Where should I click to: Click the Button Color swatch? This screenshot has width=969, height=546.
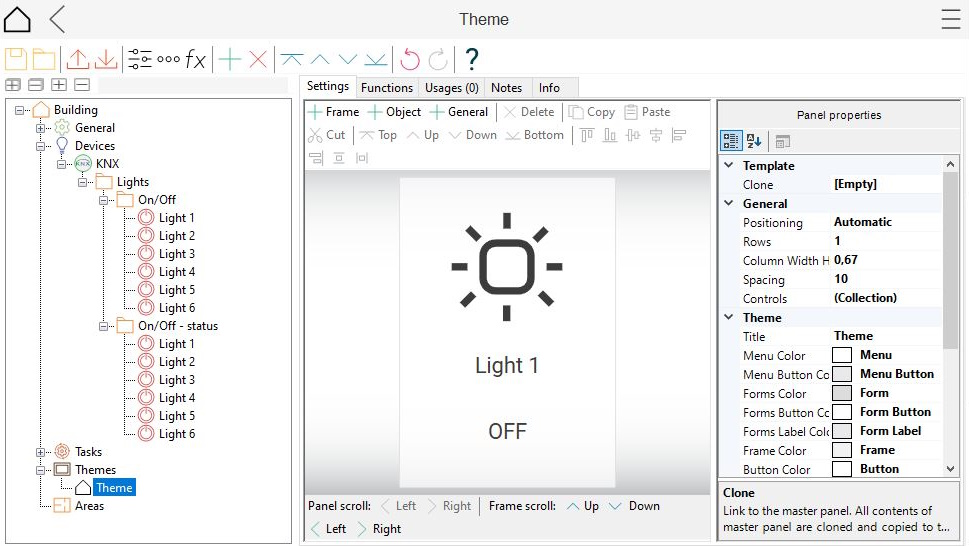point(842,469)
